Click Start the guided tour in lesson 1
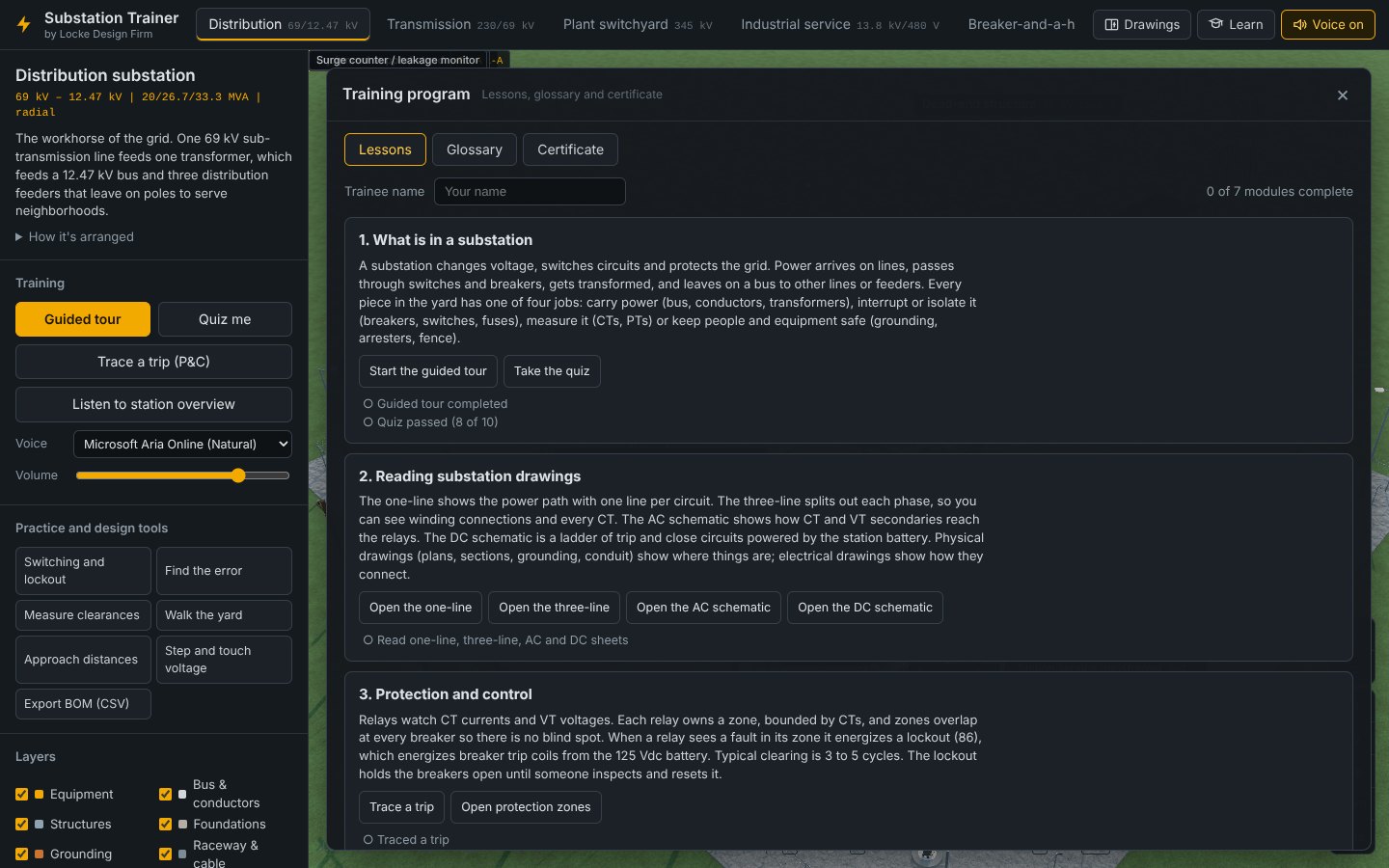 pyautogui.click(x=428, y=371)
